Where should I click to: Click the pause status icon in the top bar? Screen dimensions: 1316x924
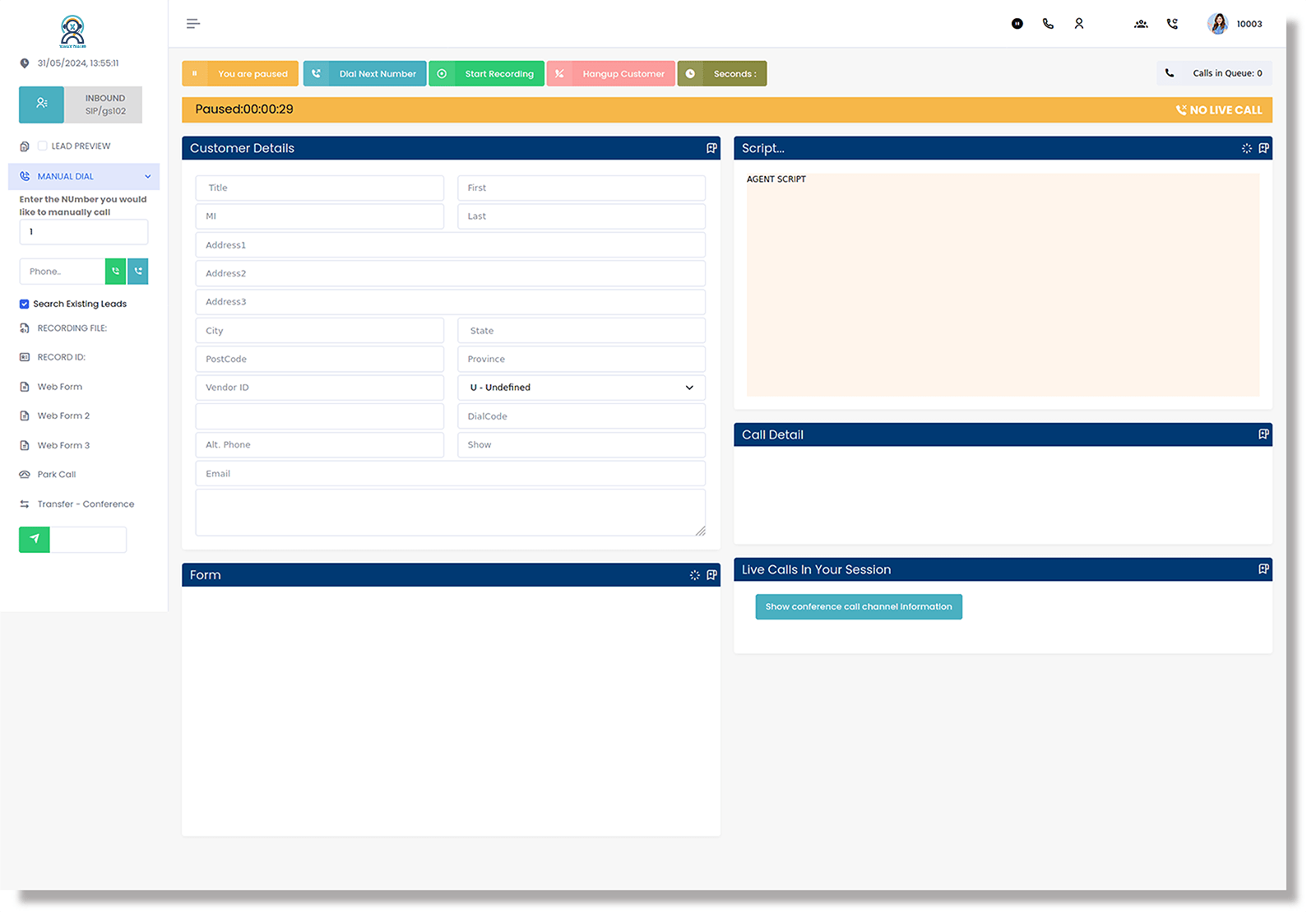pyautogui.click(x=1017, y=24)
